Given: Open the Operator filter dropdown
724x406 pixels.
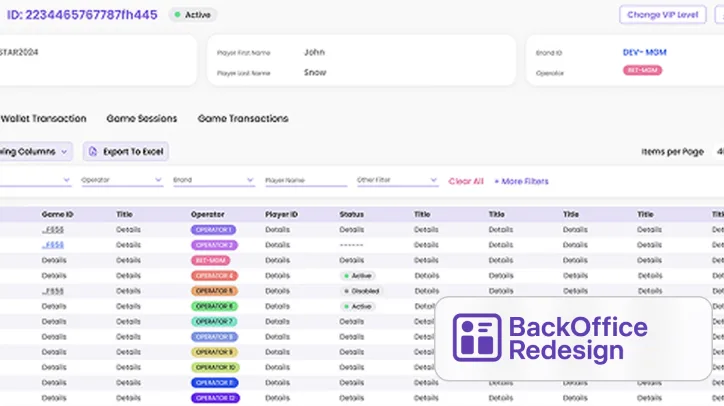Looking at the screenshot, I should 122,180.
